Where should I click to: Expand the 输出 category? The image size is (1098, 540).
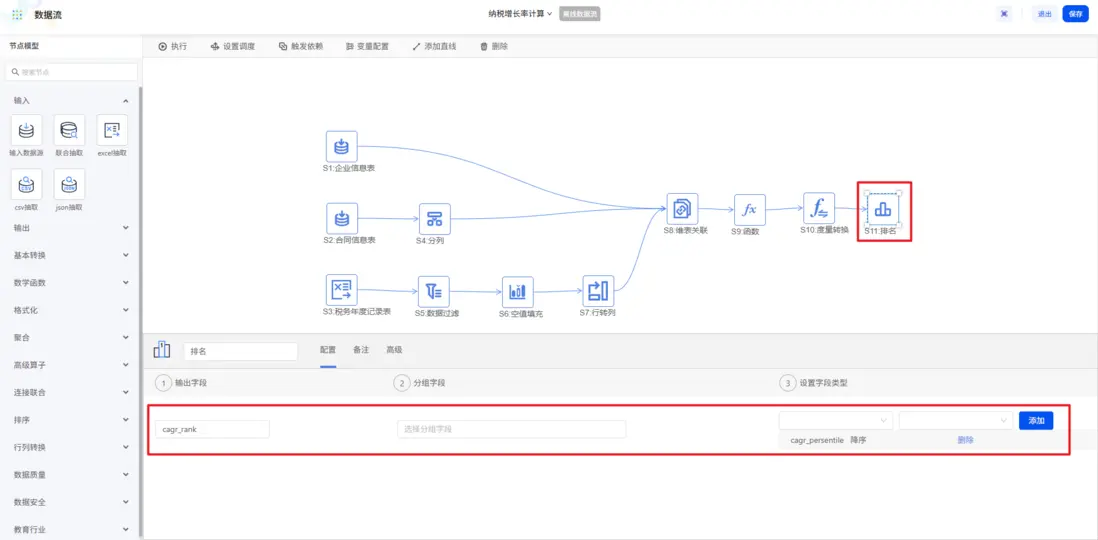[x=70, y=228]
